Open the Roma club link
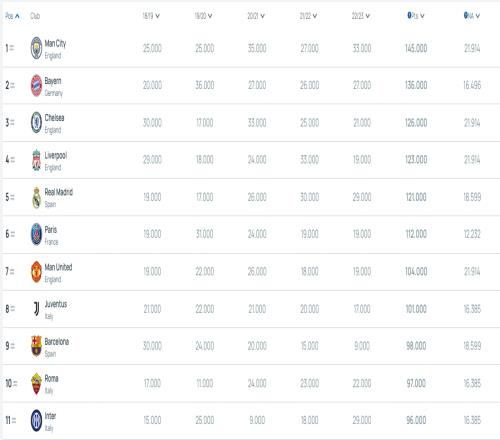 51,379
